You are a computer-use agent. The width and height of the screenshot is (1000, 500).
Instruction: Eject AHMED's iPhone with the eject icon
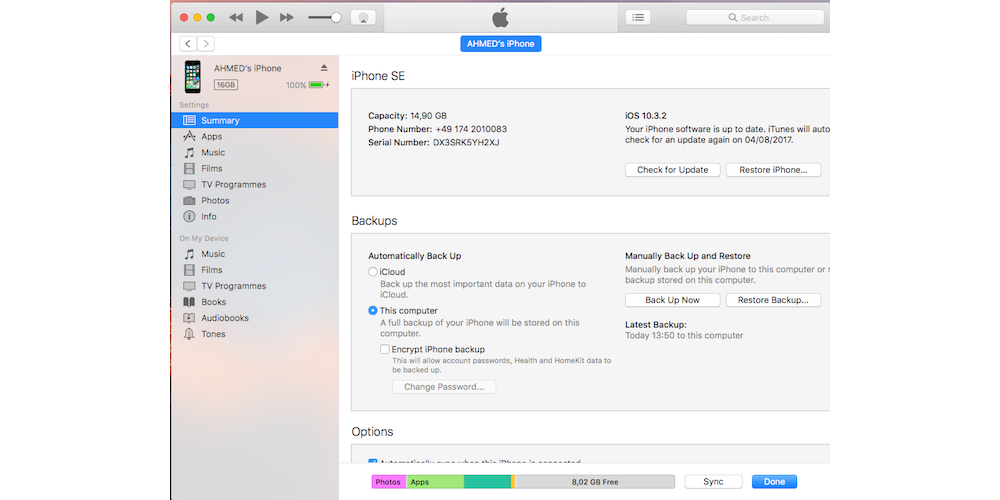[323, 68]
